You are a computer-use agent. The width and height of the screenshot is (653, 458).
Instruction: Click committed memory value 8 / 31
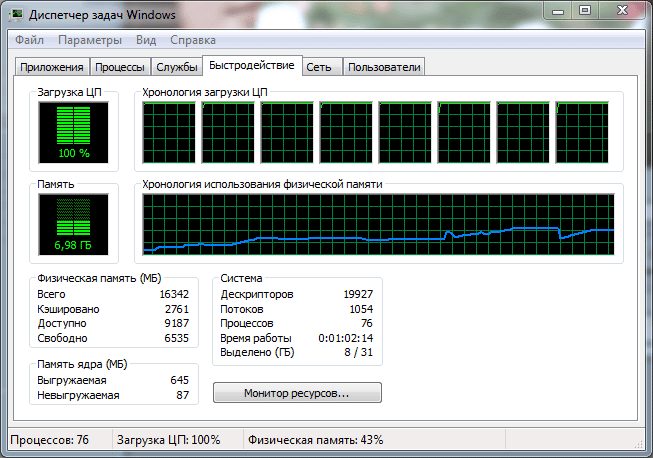click(x=358, y=352)
